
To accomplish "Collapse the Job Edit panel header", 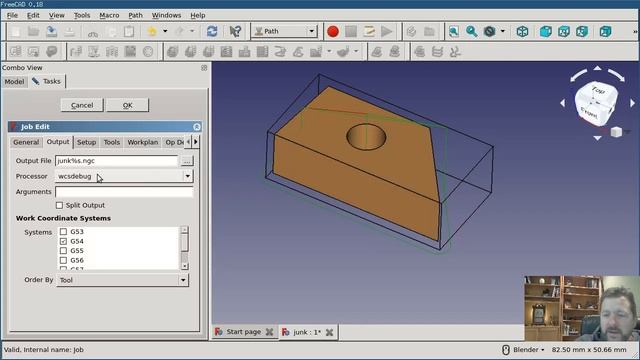I will click(197, 127).
